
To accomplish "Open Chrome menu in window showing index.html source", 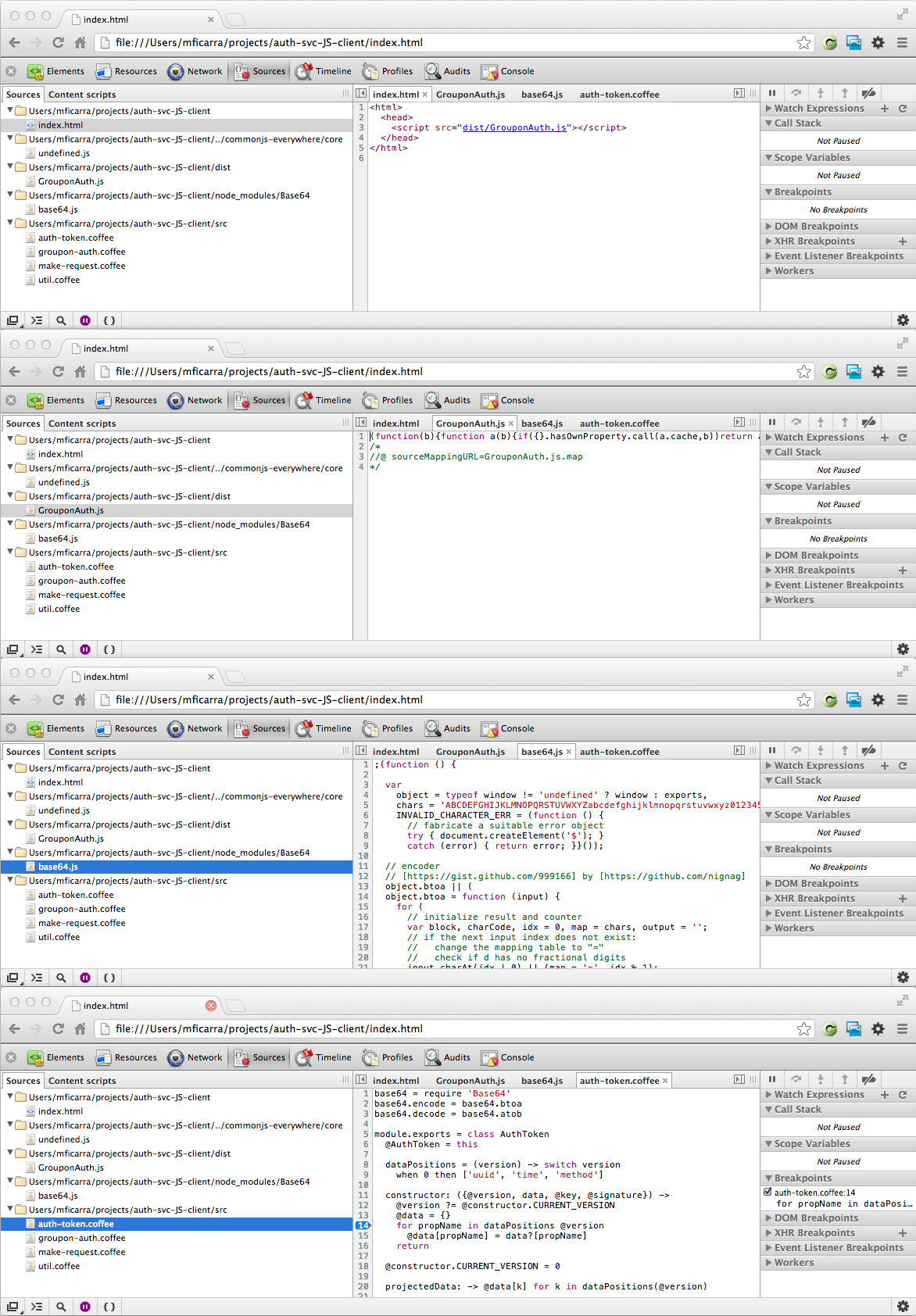I will (x=902, y=43).
